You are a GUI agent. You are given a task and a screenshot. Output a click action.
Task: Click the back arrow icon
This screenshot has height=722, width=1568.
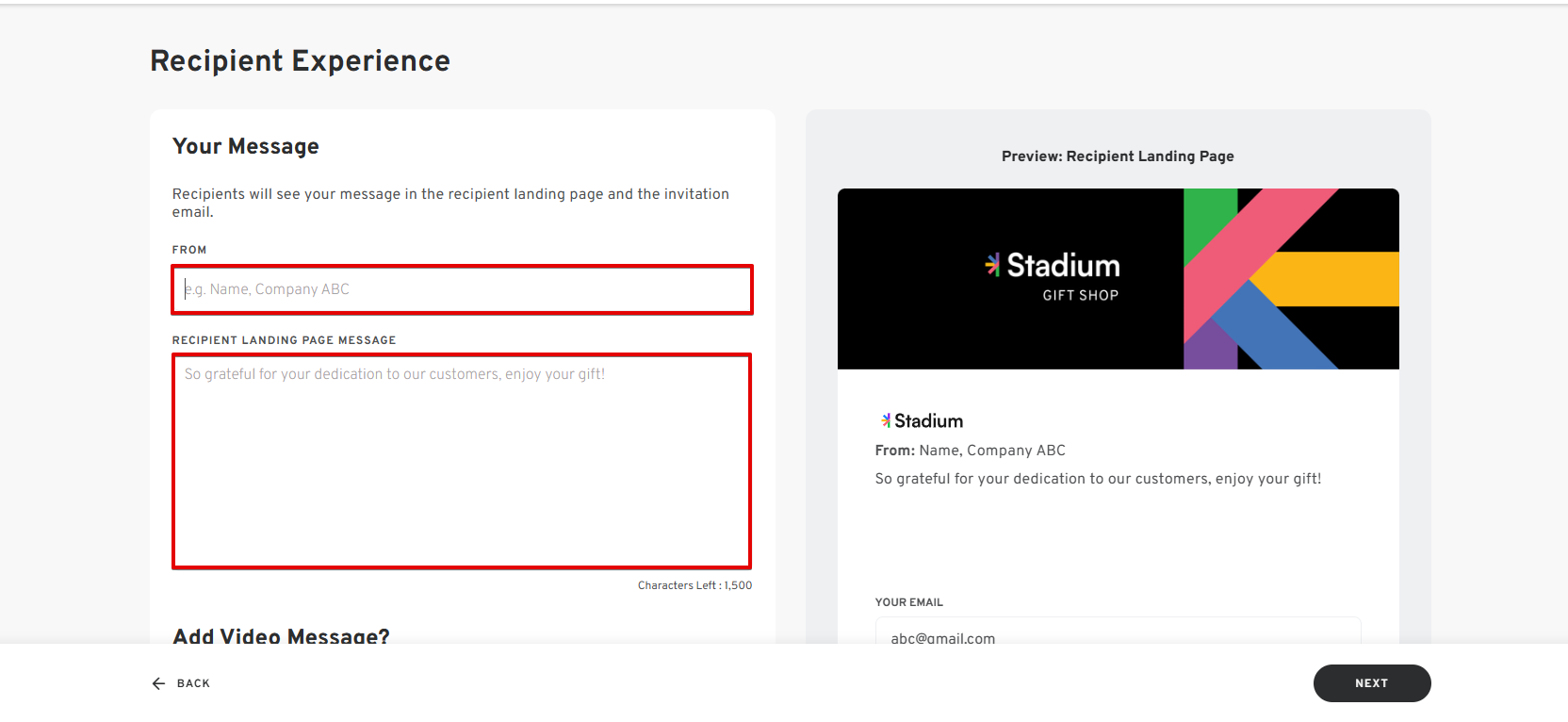tap(158, 683)
